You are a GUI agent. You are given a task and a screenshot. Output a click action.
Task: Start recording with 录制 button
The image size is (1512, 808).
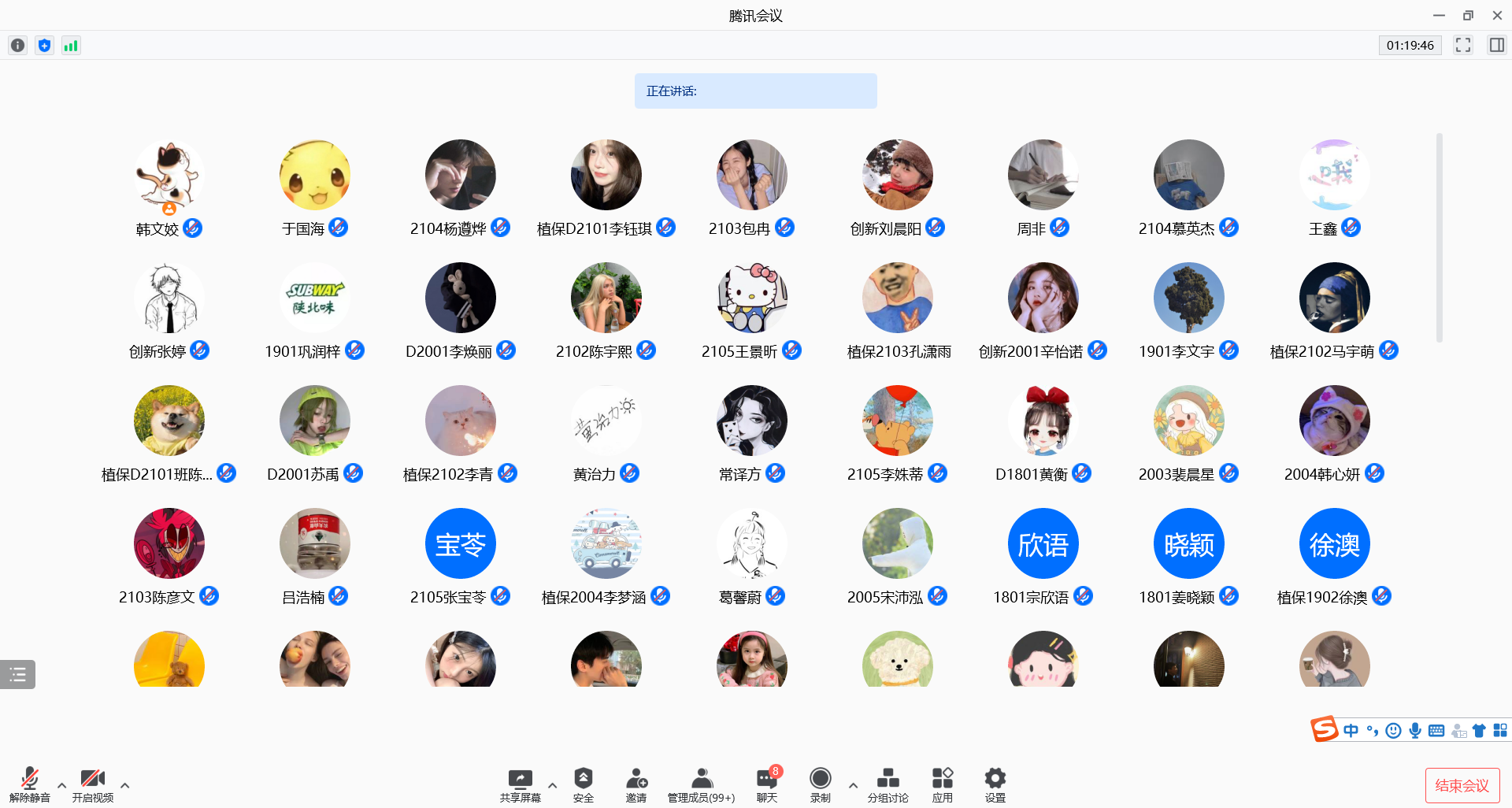pos(820,784)
